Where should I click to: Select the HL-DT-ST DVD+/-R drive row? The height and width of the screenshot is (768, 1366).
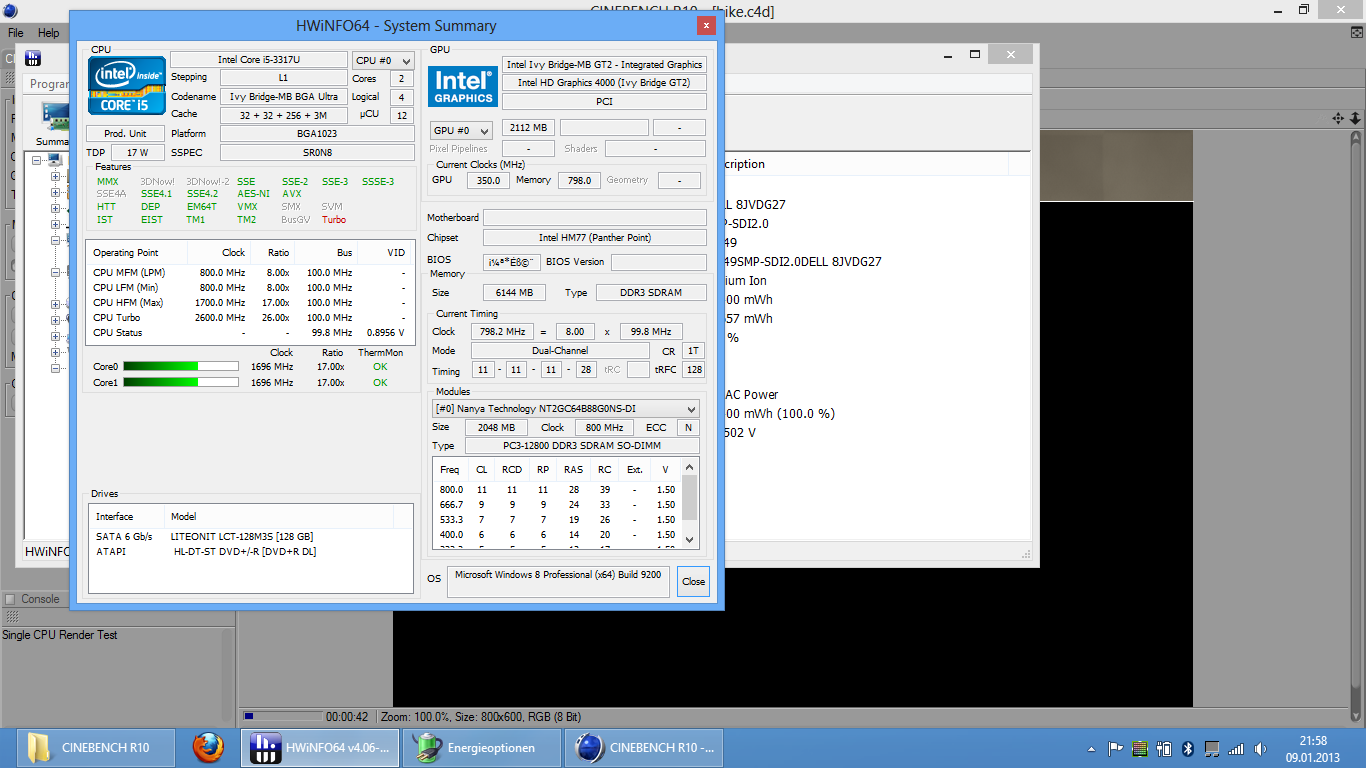pyautogui.click(x=250, y=552)
